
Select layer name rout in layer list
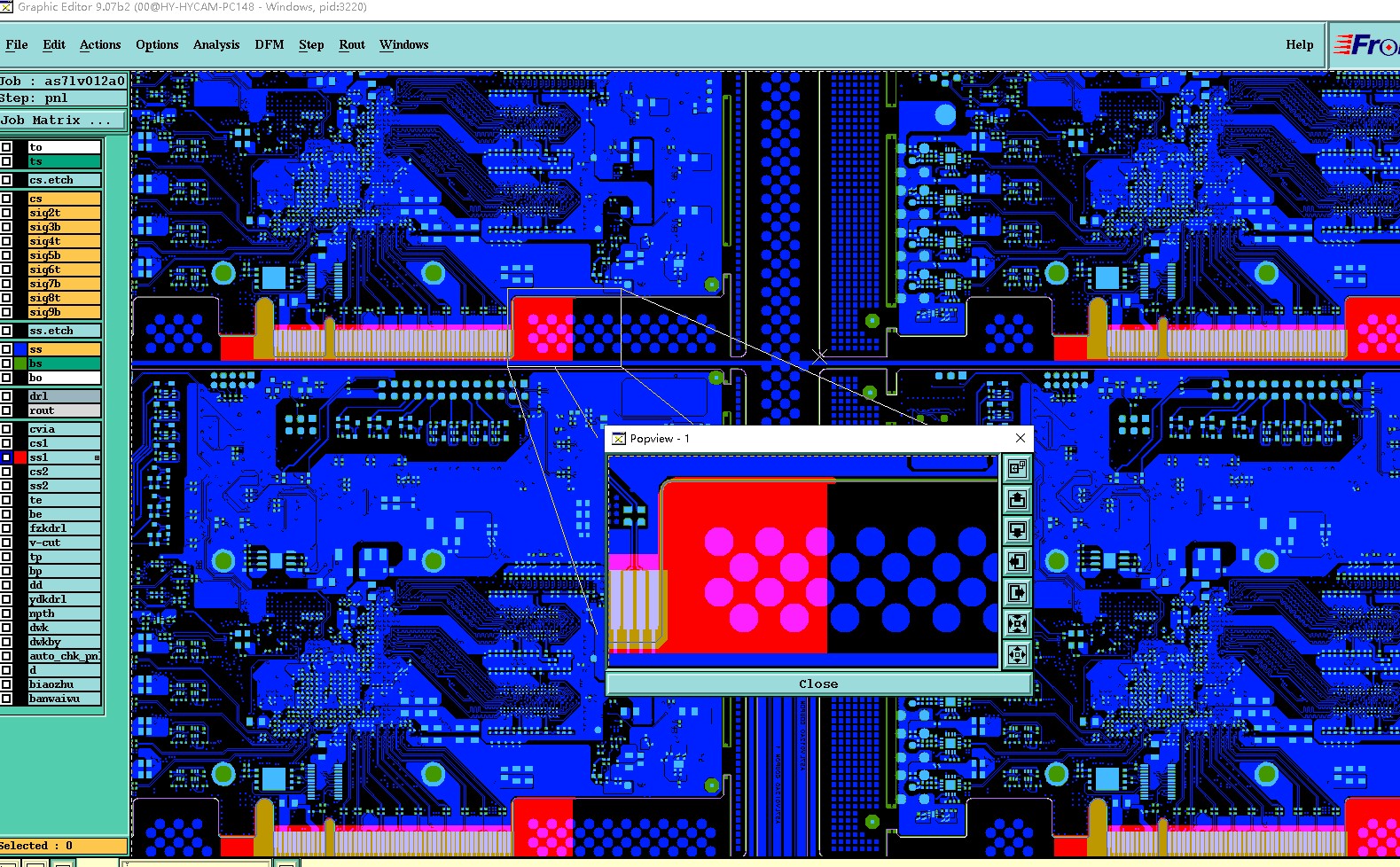click(x=64, y=410)
